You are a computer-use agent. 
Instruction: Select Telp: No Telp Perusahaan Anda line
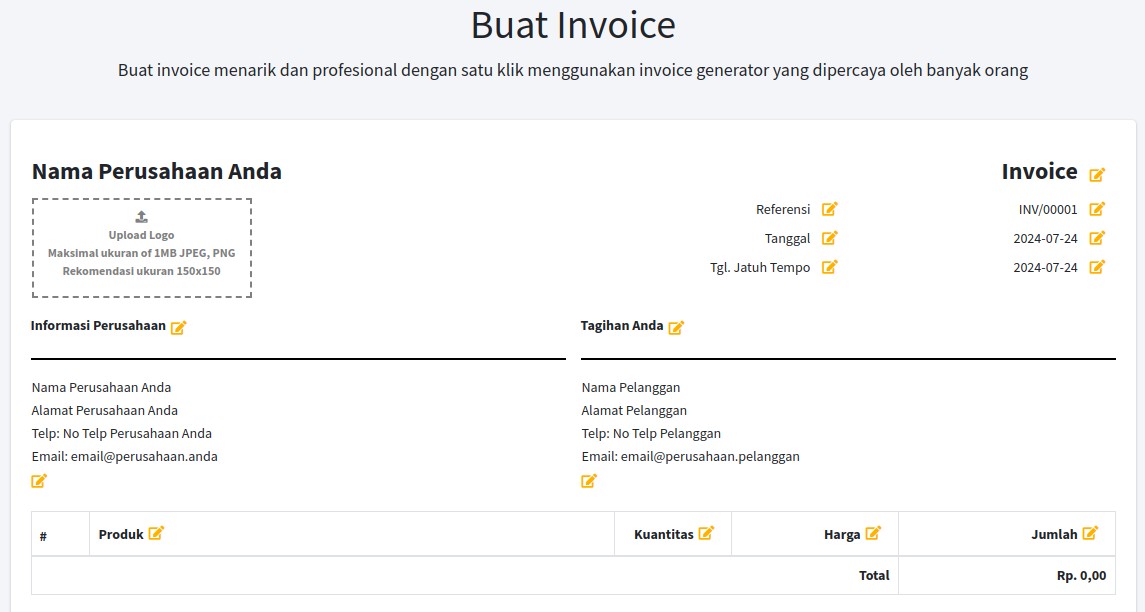click(122, 434)
